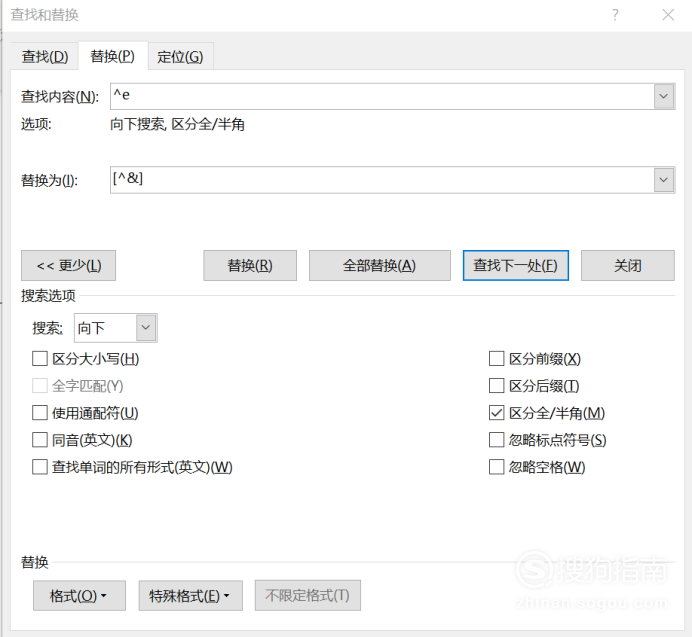This screenshot has height=637, width=692.
Task: Enable 使用通配符(U) checkbox
Action: tap(40, 413)
